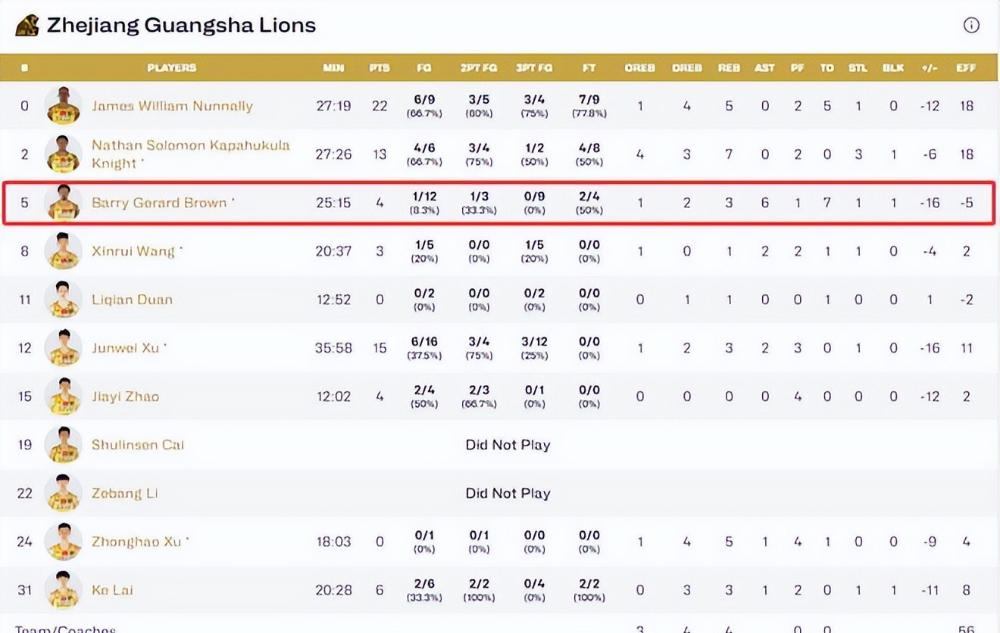The image size is (1000, 633).
Task: Open the Jiayi Zhao player link
Action: coord(125,397)
